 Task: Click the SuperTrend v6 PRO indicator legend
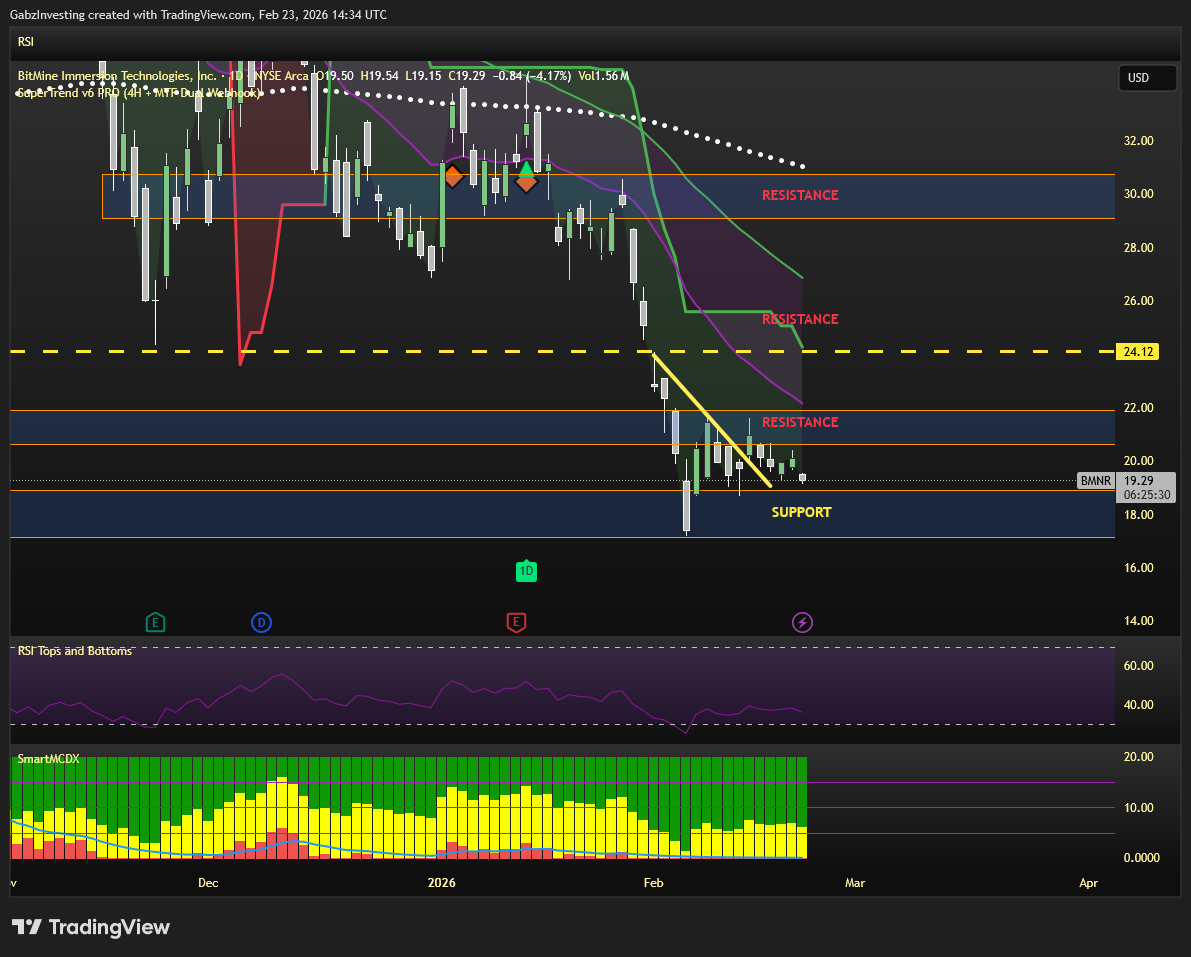pyautogui.click(x=139, y=93)
